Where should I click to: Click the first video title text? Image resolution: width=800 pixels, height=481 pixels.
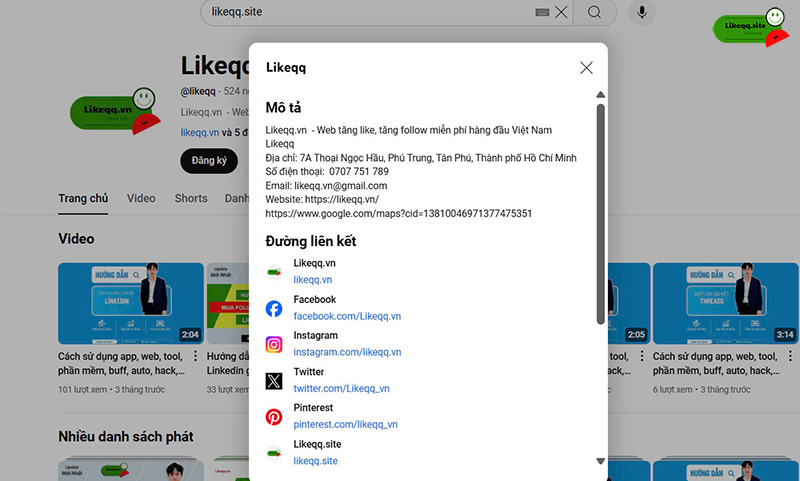click(121, 364)
